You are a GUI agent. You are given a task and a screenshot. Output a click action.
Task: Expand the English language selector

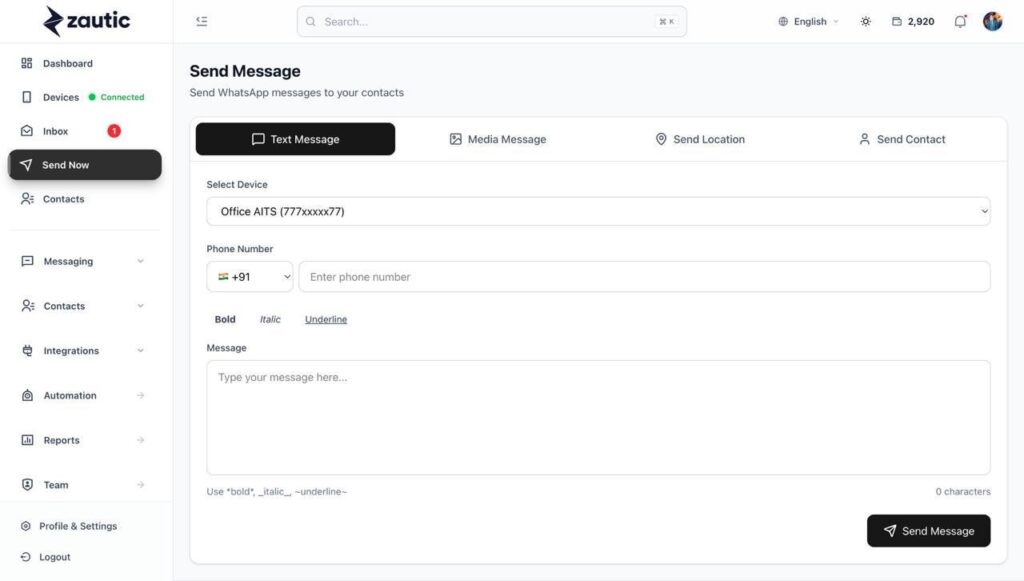(809, 21)
